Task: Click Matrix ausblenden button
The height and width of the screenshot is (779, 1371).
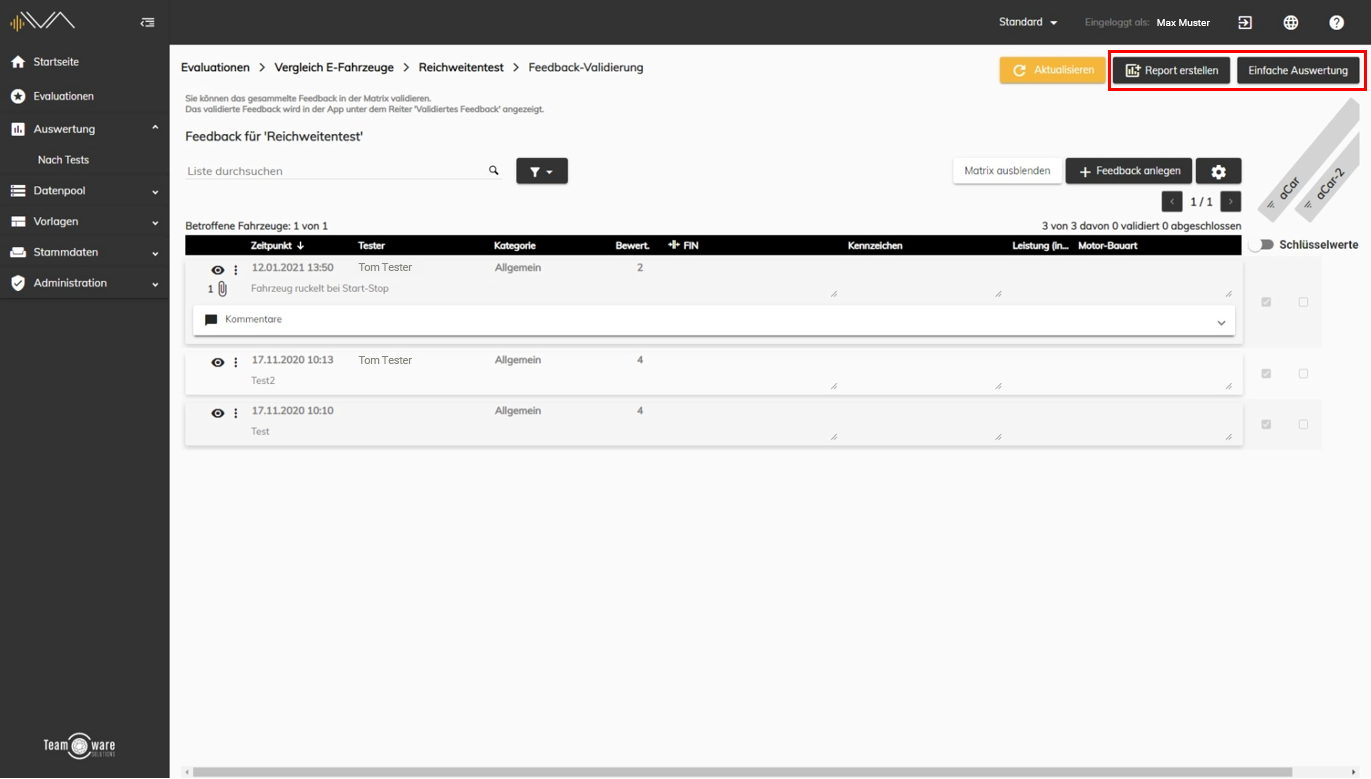Action: 1007,171
